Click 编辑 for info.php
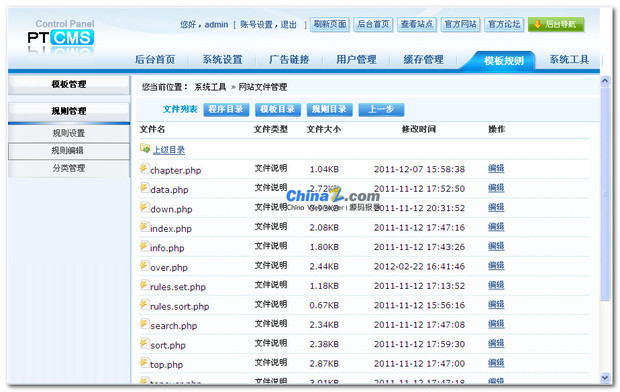Screen dimensions: 620x392 click(x=496, y=246)
